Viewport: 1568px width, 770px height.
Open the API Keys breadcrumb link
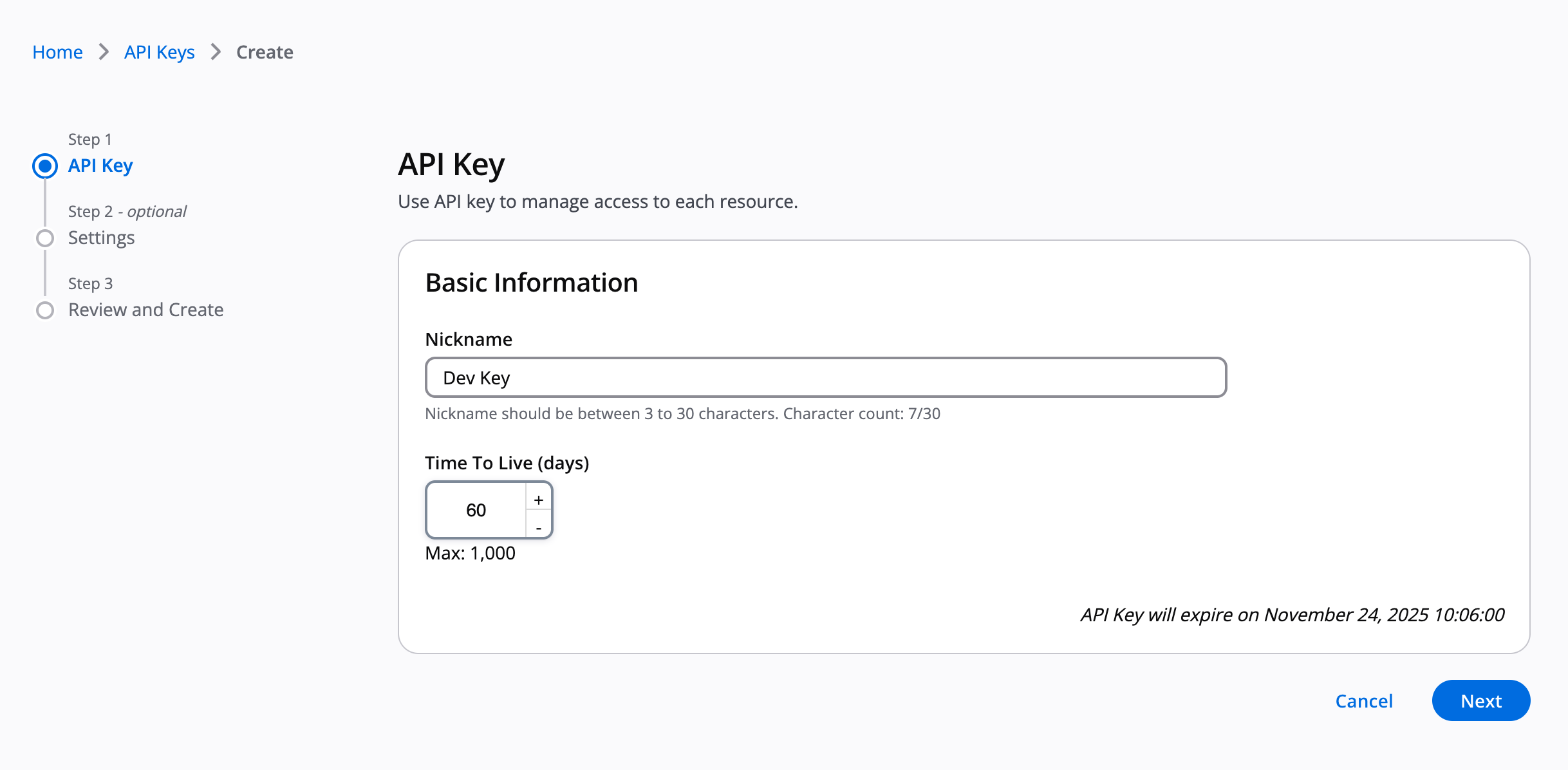click(158, 52)
